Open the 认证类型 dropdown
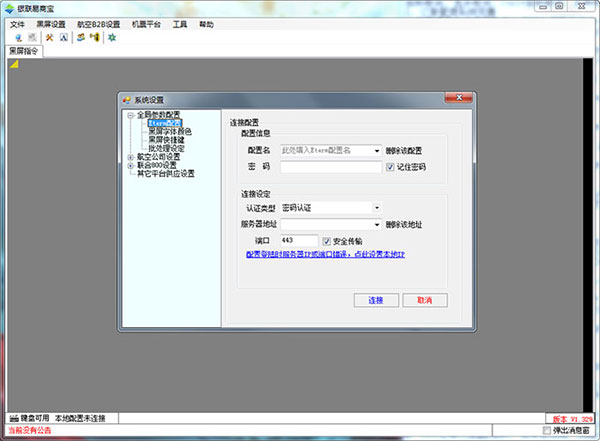Viewport: 600px width, 441px height. coord(377,208)
